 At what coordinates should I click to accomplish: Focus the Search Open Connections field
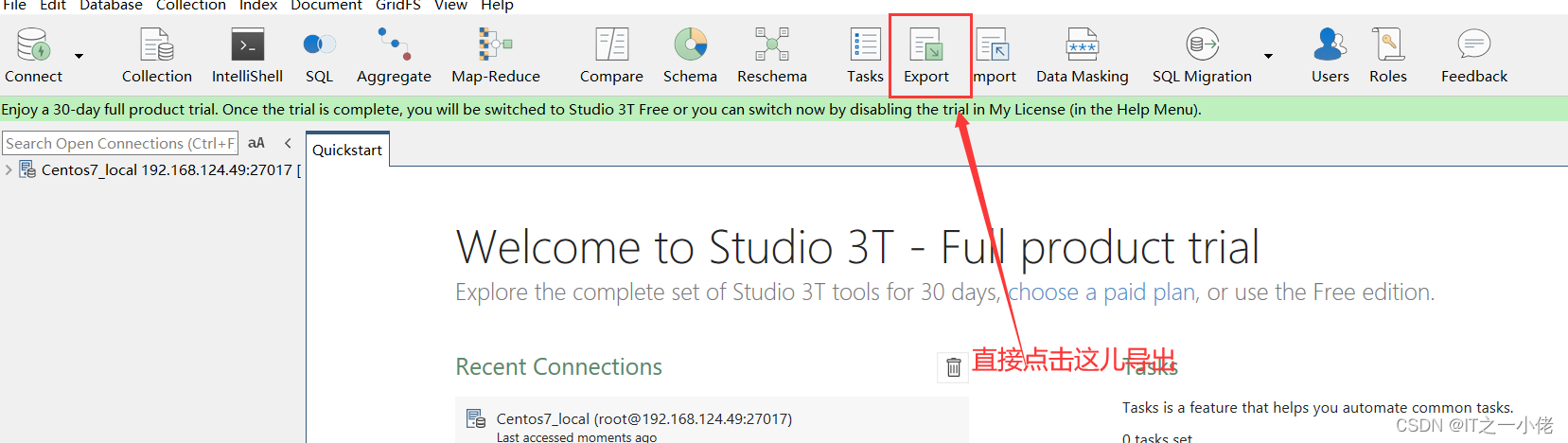[120, 143]
